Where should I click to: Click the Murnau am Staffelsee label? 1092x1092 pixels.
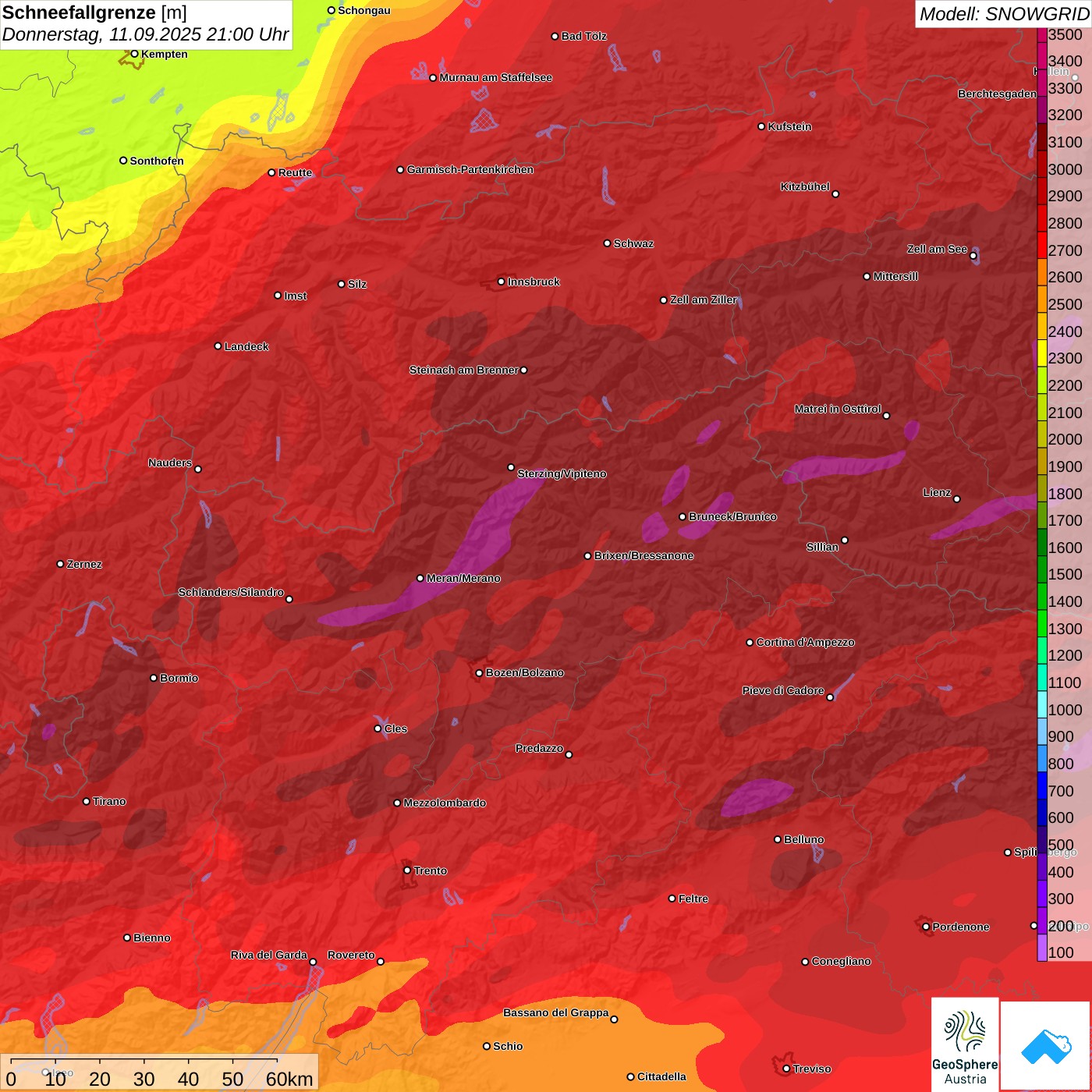[495, 77]
